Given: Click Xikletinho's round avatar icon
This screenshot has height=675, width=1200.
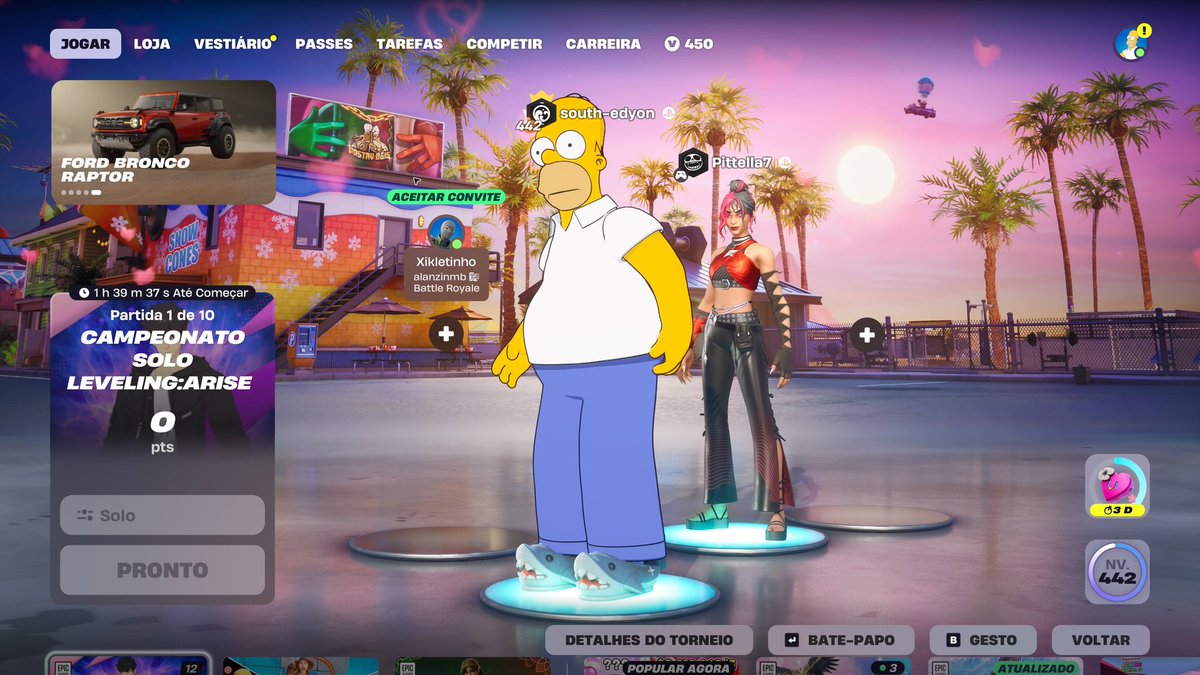Looking at the screenshot, I should [445, 232].
